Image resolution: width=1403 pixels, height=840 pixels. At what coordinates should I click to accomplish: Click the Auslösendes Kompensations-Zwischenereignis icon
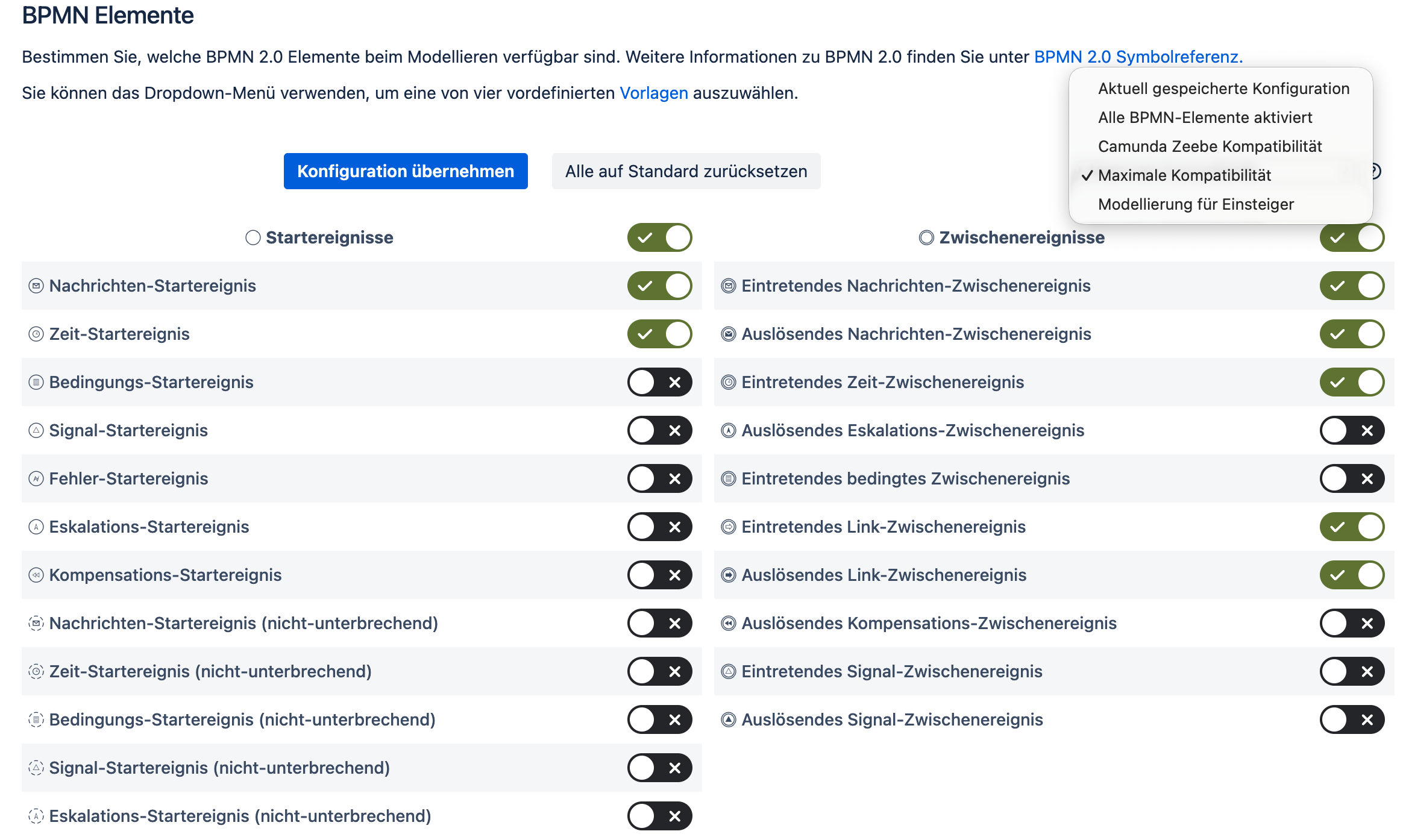(x=729, y=623)
